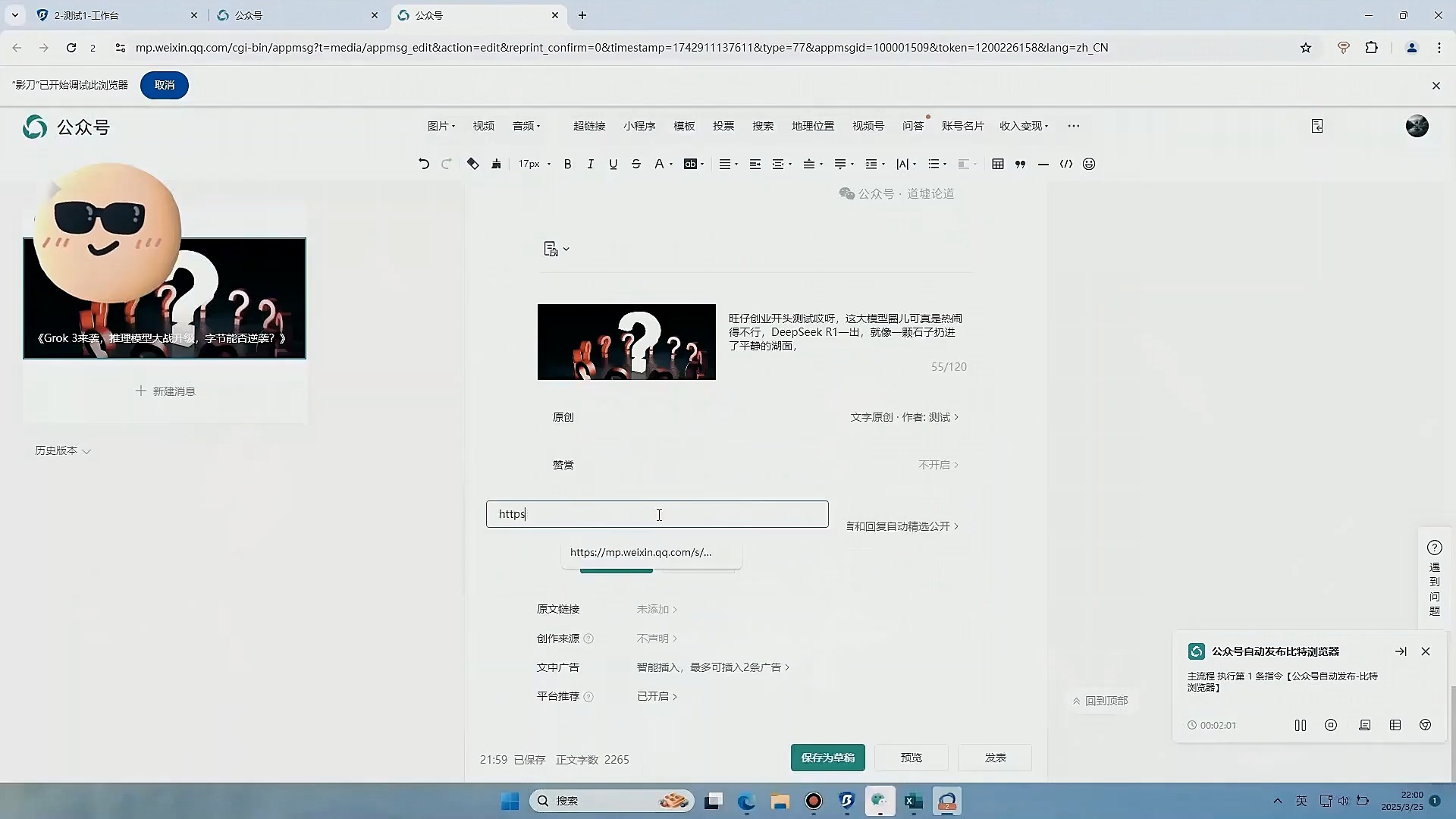Insert a horizontal divider line
The width and height of the screenshot is (1456, 819).
[x=1043, y=164]
